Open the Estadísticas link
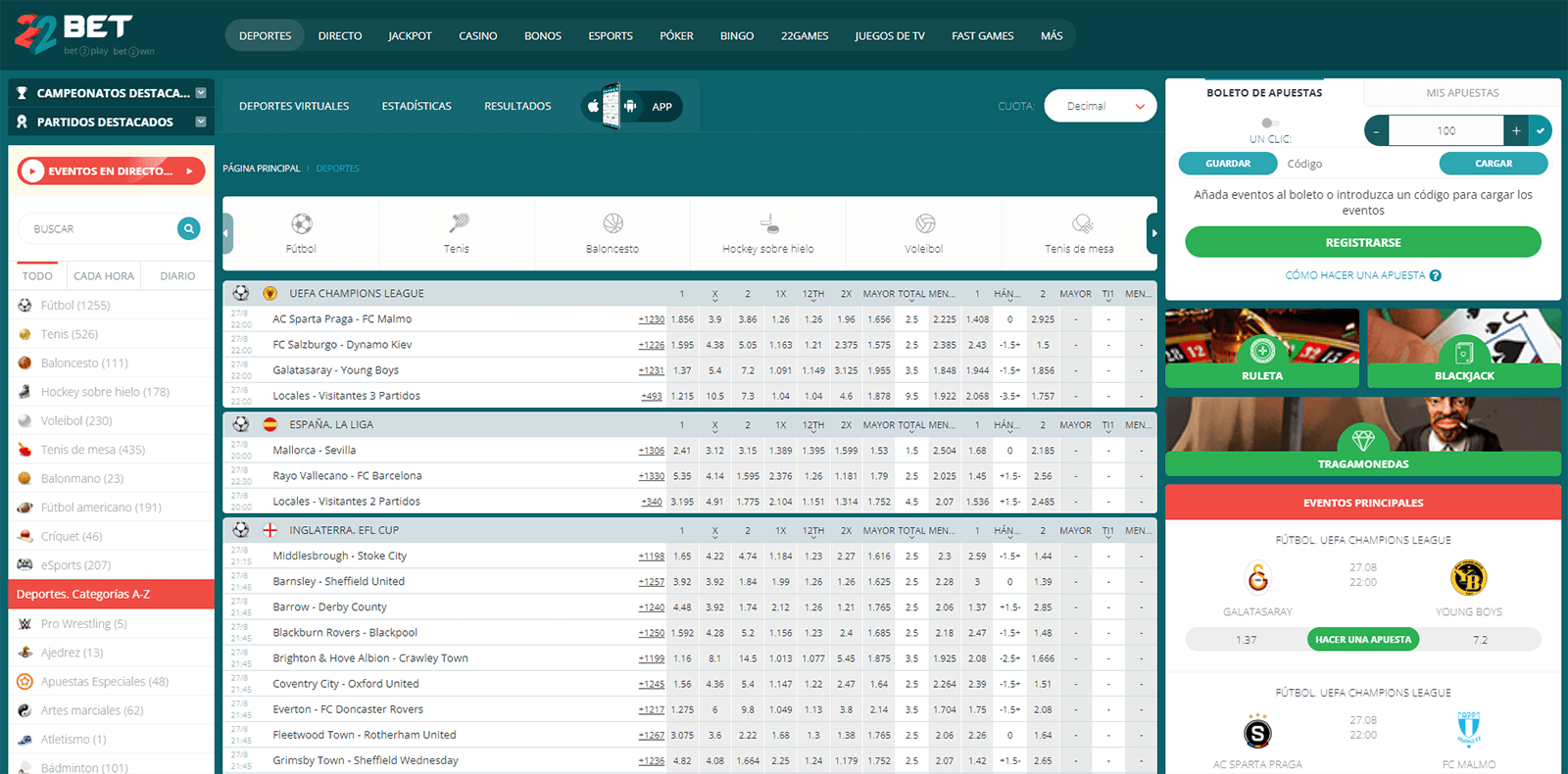 pos(416,106)
